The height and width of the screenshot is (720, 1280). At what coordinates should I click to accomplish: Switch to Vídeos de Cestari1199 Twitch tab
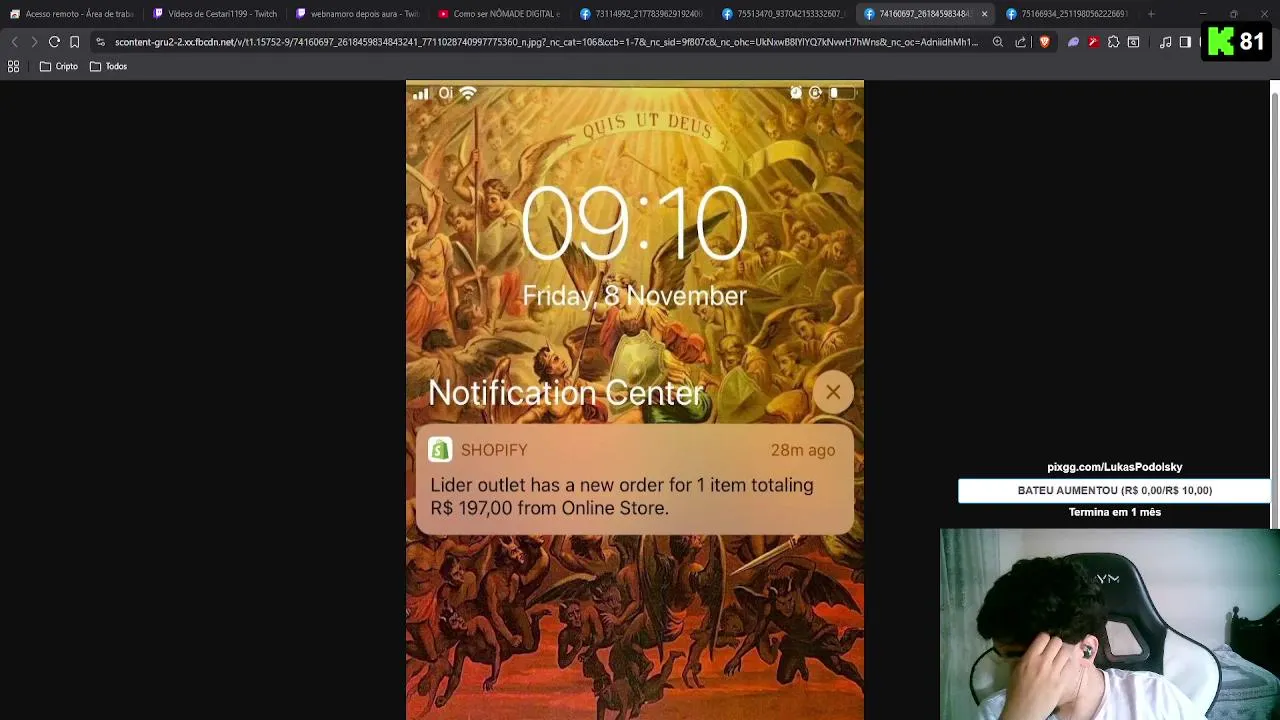point(215,14)
